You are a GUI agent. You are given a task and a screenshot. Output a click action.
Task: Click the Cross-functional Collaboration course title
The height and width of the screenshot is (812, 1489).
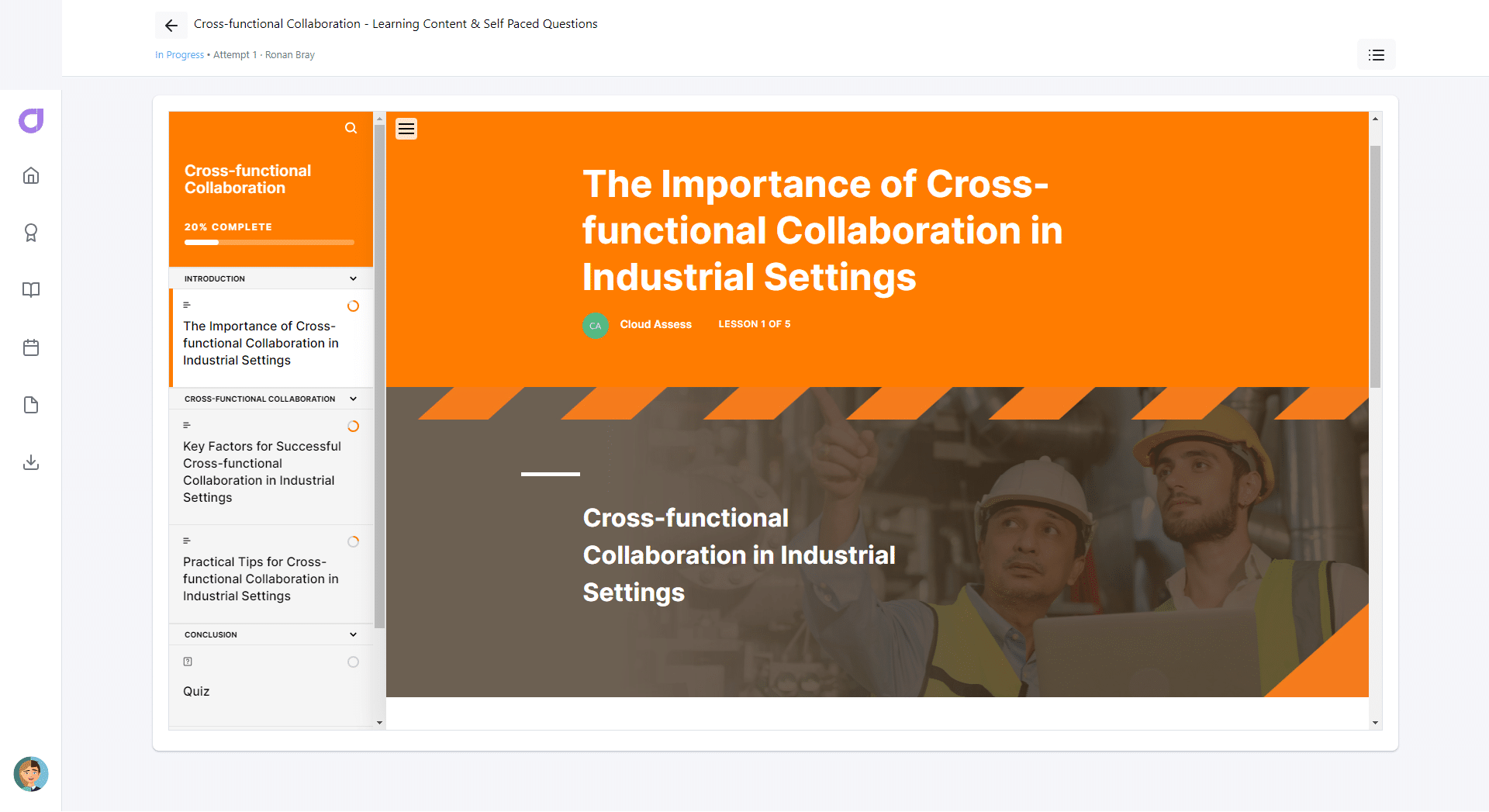[247, 179]
